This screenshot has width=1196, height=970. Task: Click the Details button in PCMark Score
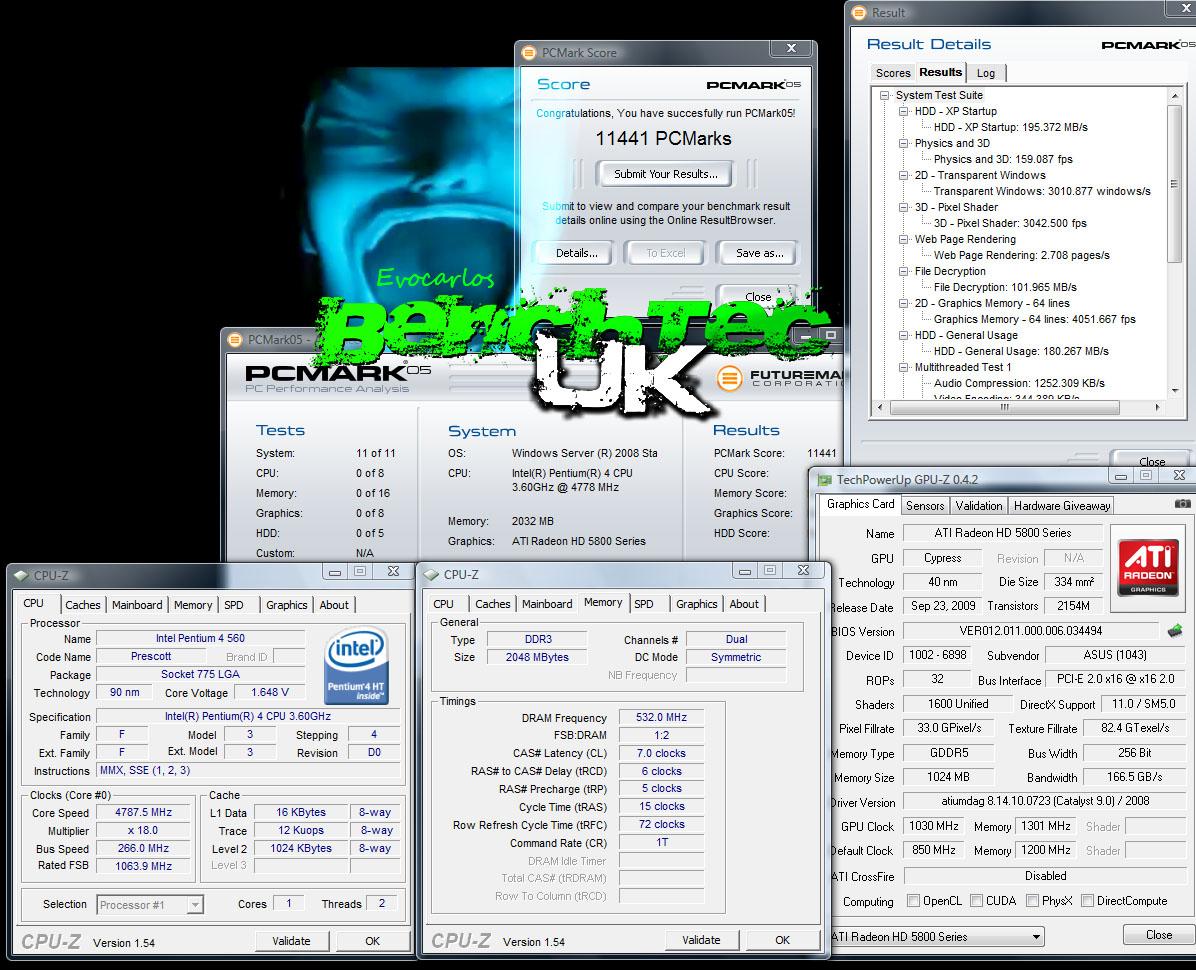tap(577, 253)
